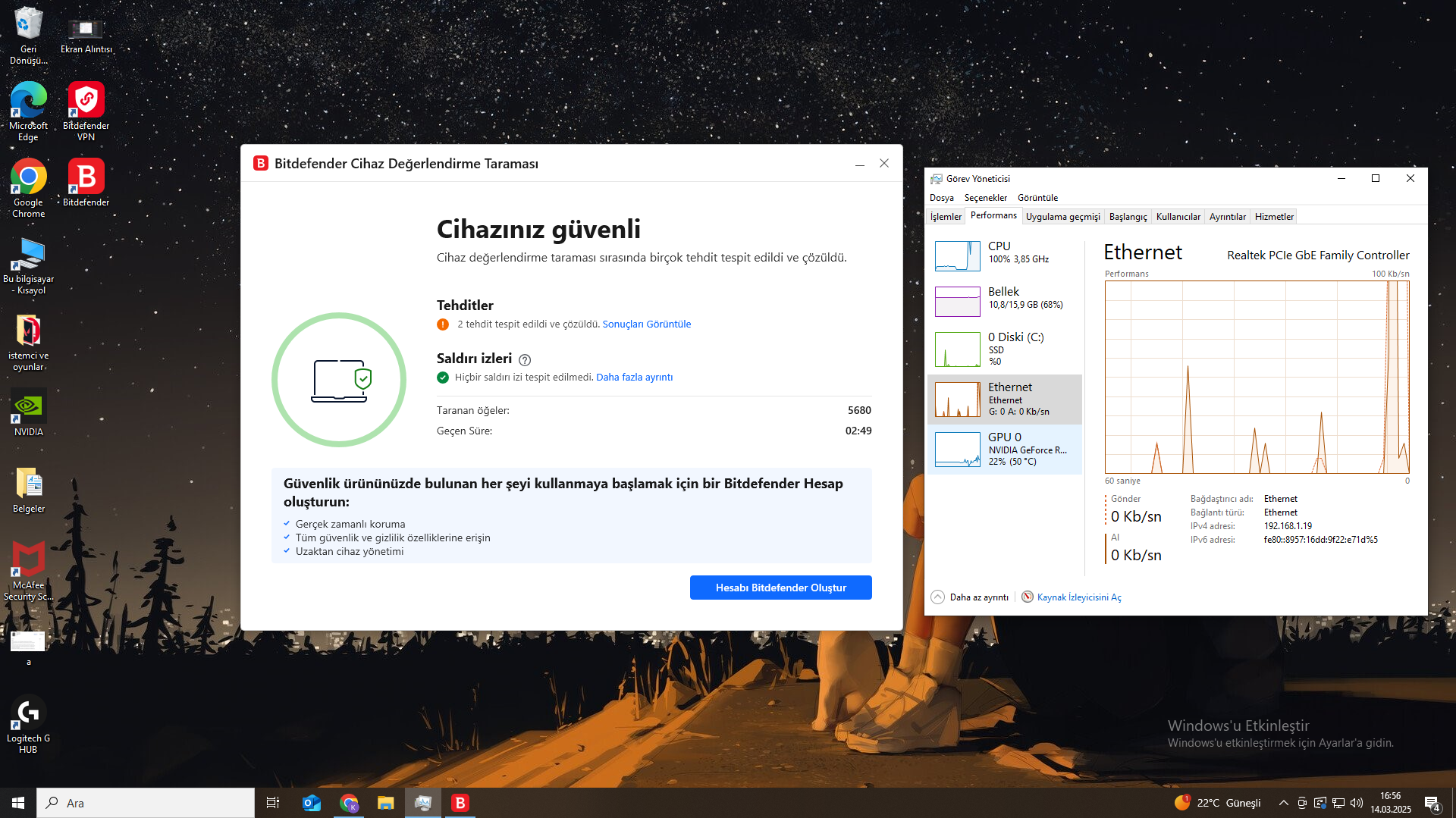1456x818 pixels.
Task: Open the Ekran Alıntısı desktop shortcut
Action: pos(86,35)
